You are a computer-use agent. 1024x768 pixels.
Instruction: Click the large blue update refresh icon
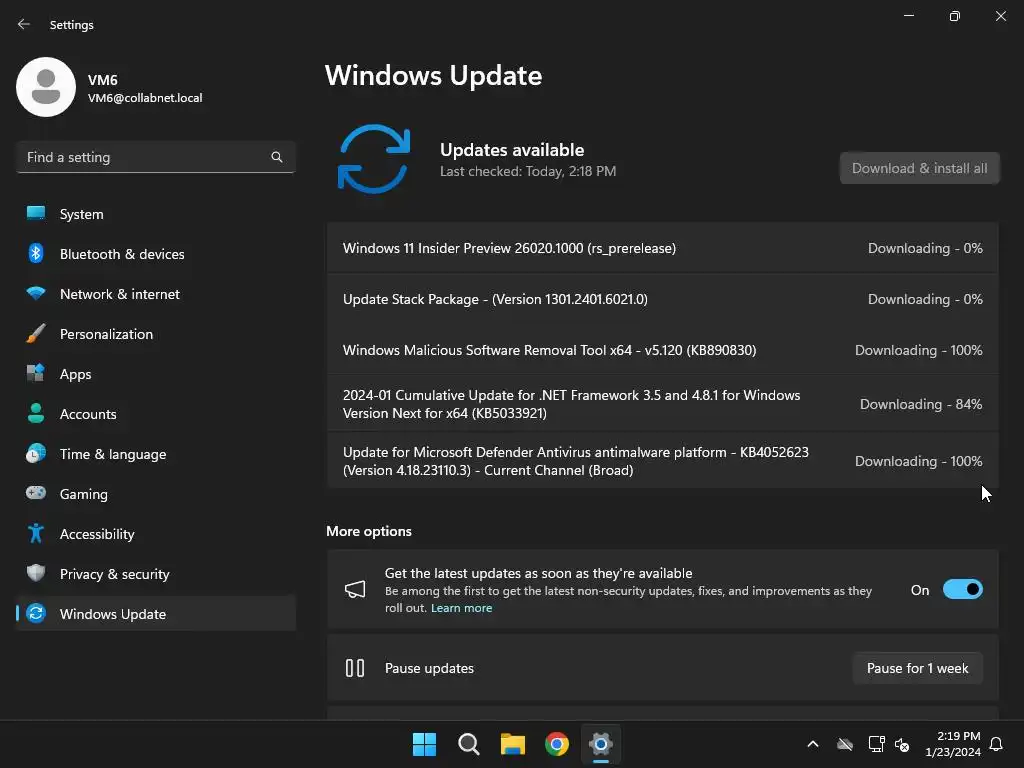click(x=374, y=159)
